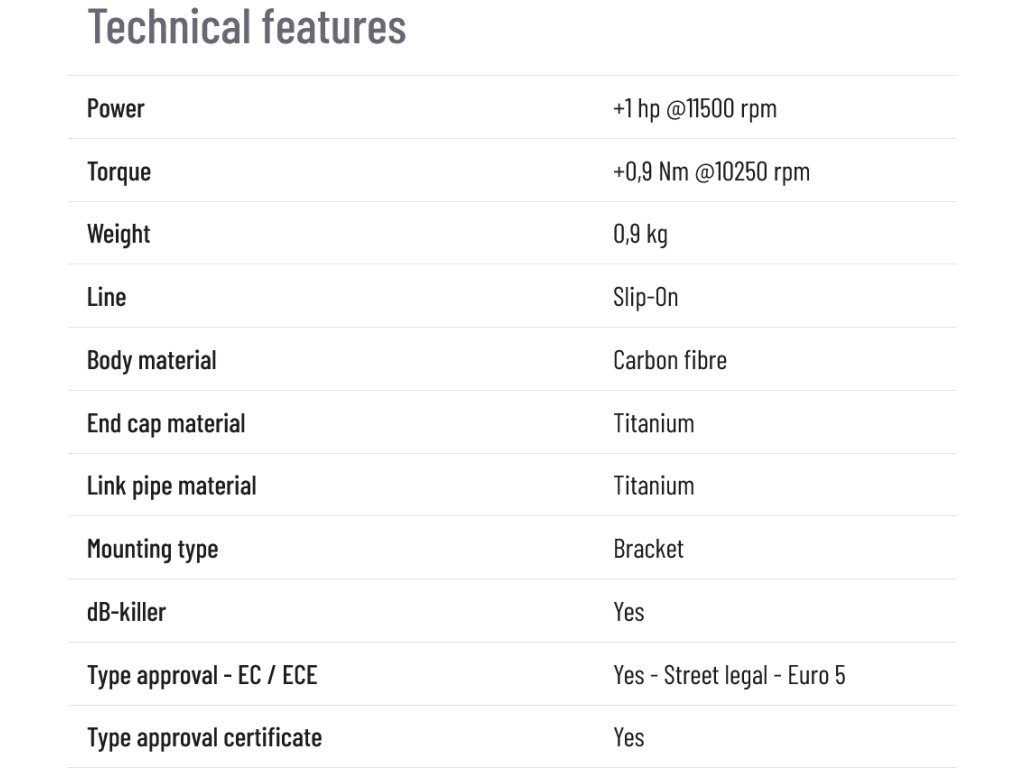
Task: Select the Carbon fibre value
Action: [x=669, y=360]
